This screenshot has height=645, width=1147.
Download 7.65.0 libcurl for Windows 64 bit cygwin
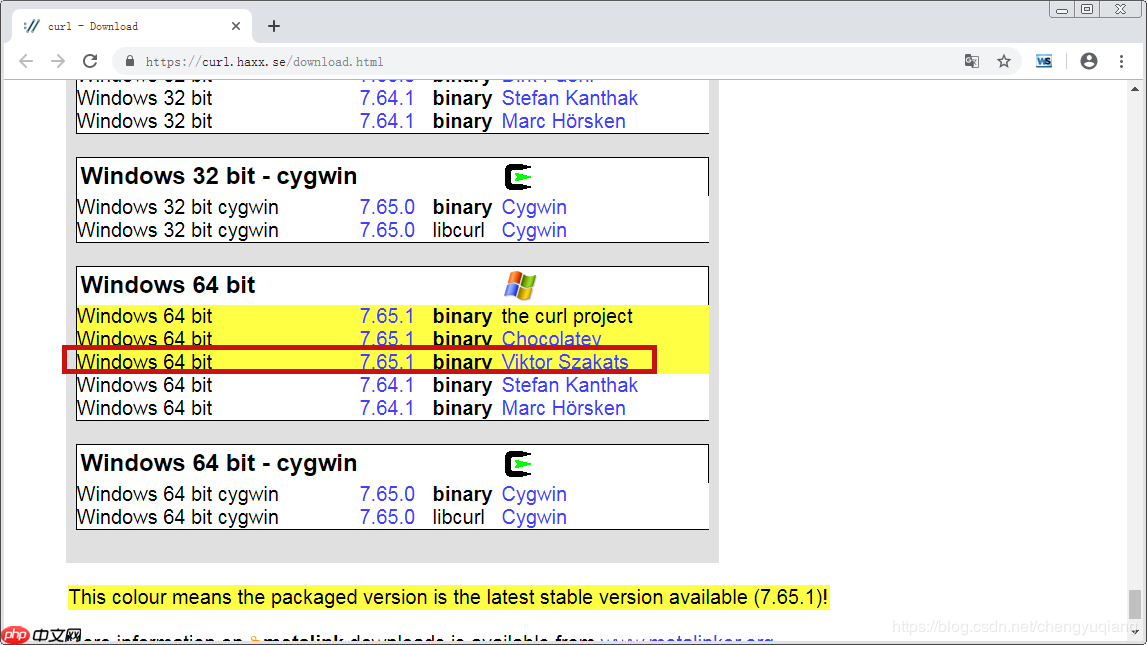click(x=387, y=517)
